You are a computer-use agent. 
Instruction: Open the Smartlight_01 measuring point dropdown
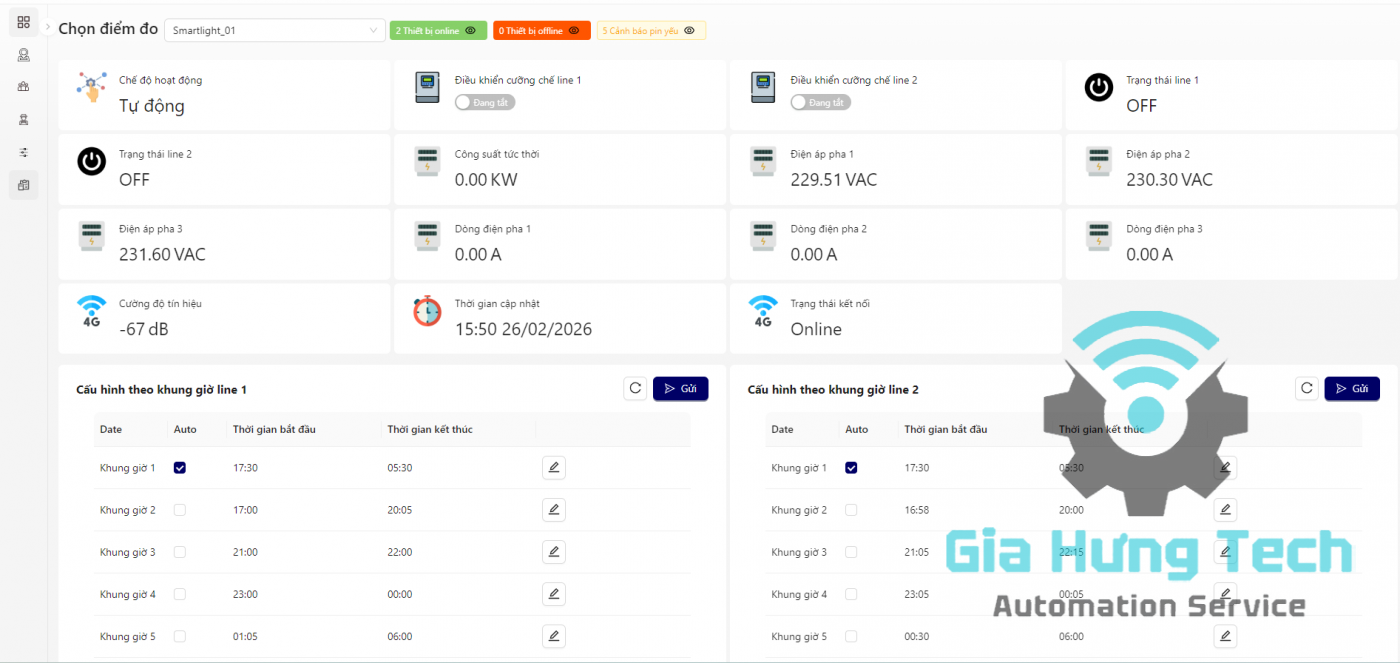point(274,31)
